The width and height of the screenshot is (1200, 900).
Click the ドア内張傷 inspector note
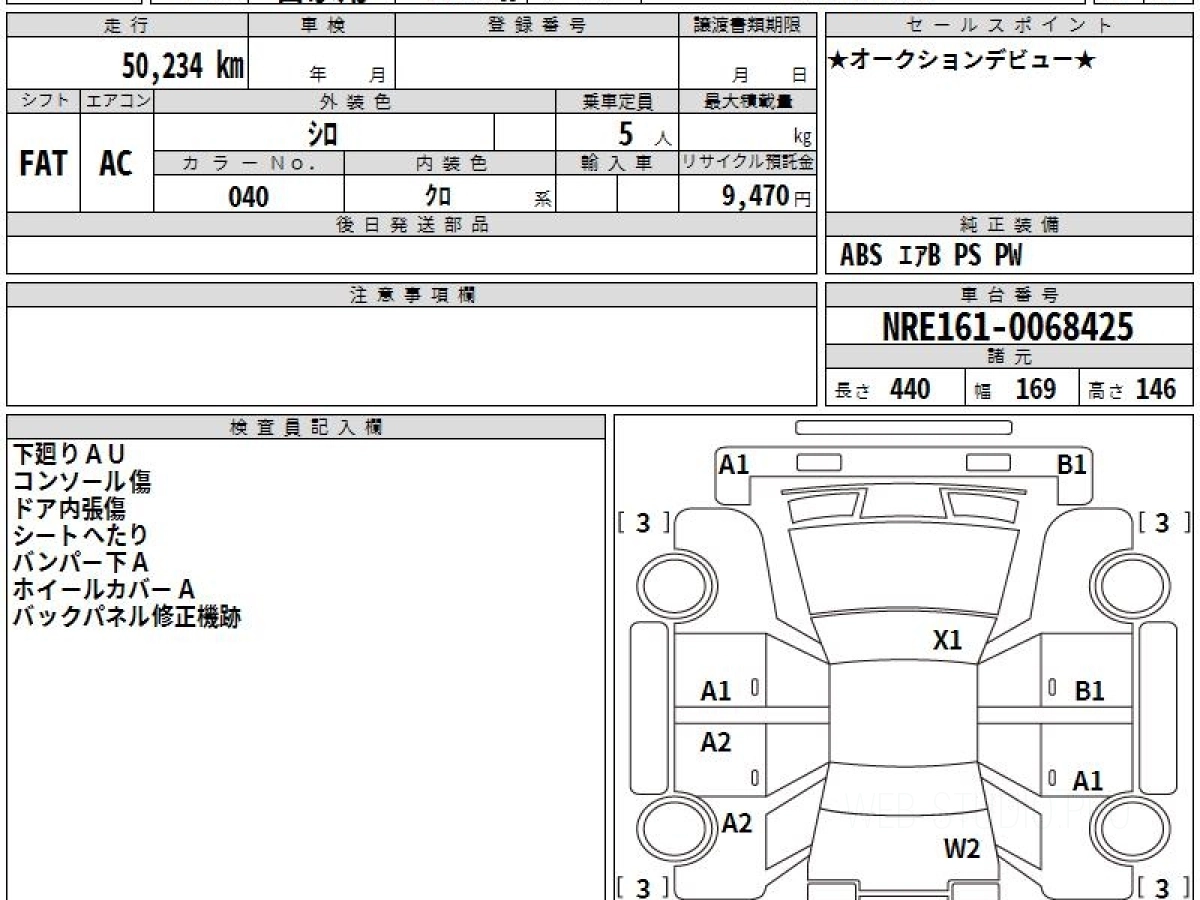click(x=68, y=509)
